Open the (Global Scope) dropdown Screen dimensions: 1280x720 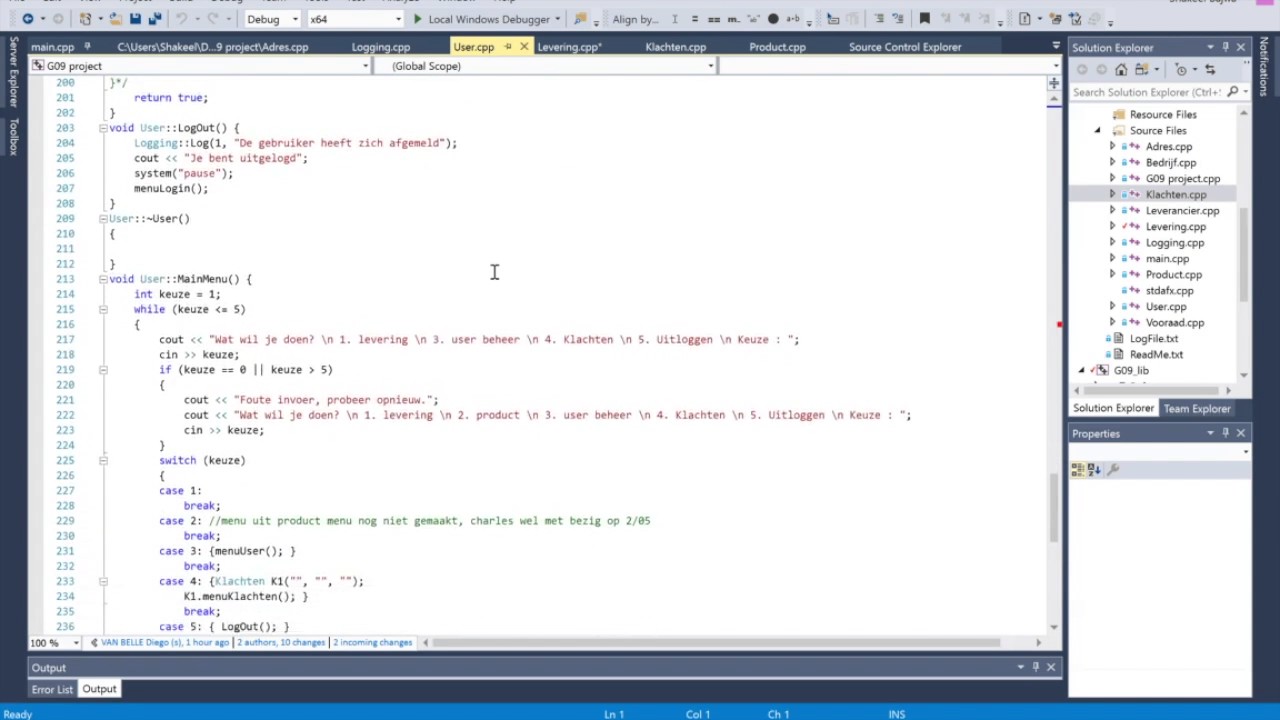point(545,66)
